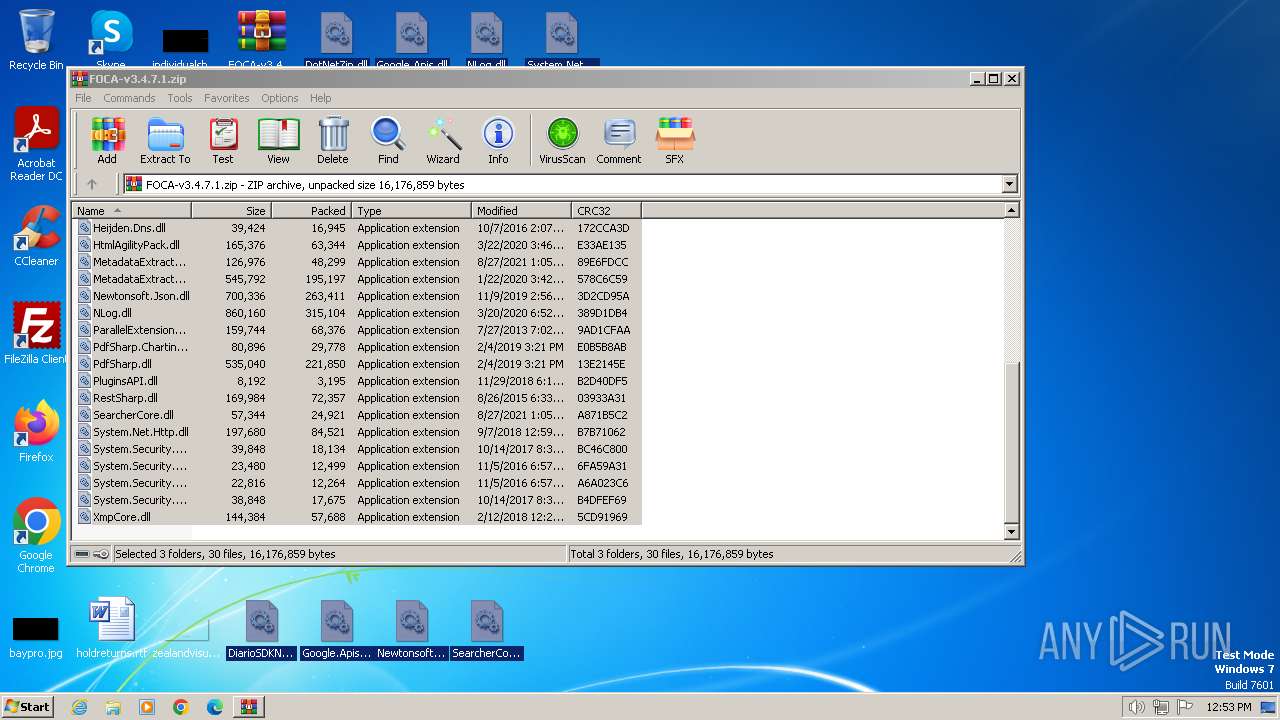Select SearcherCore.dll row
The image size is (1280, 720).
(x=356, y=415)
